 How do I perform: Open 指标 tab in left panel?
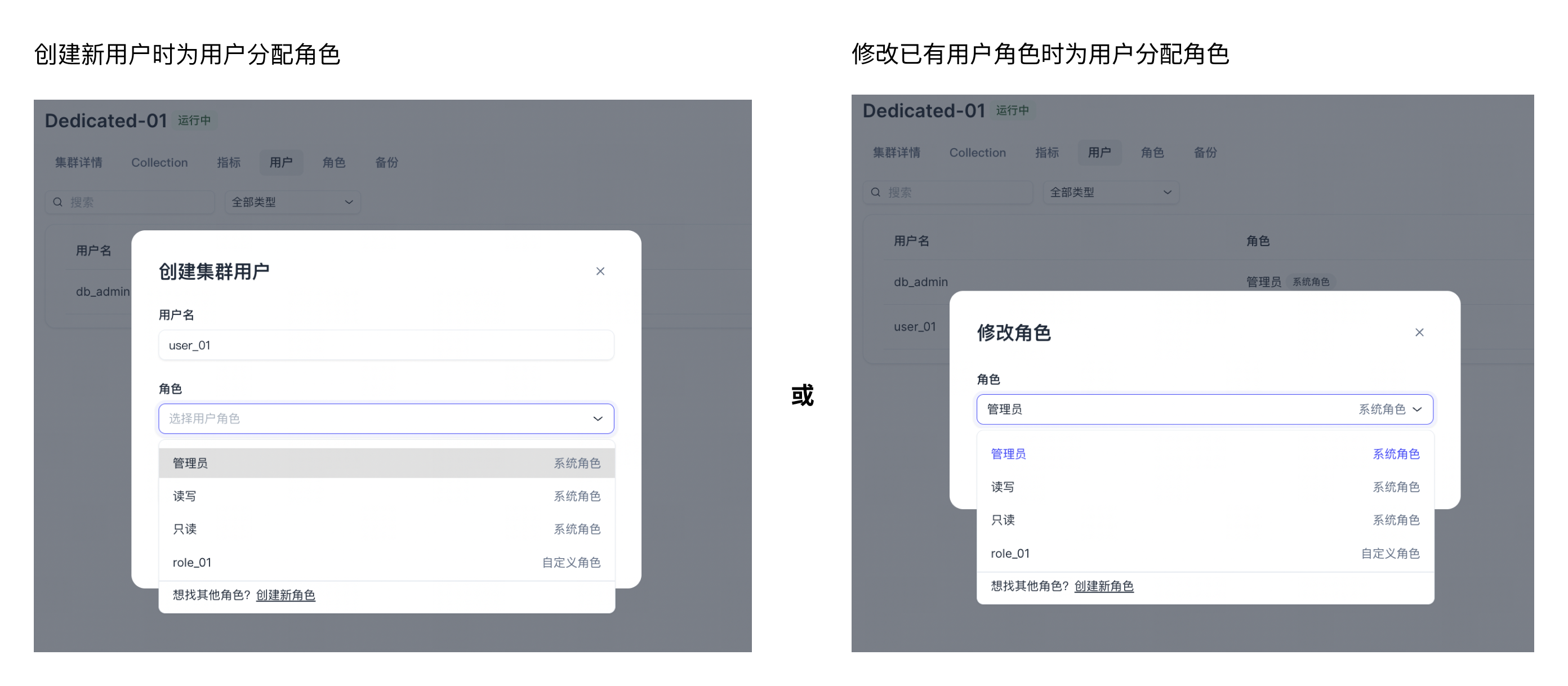(229, 163)
